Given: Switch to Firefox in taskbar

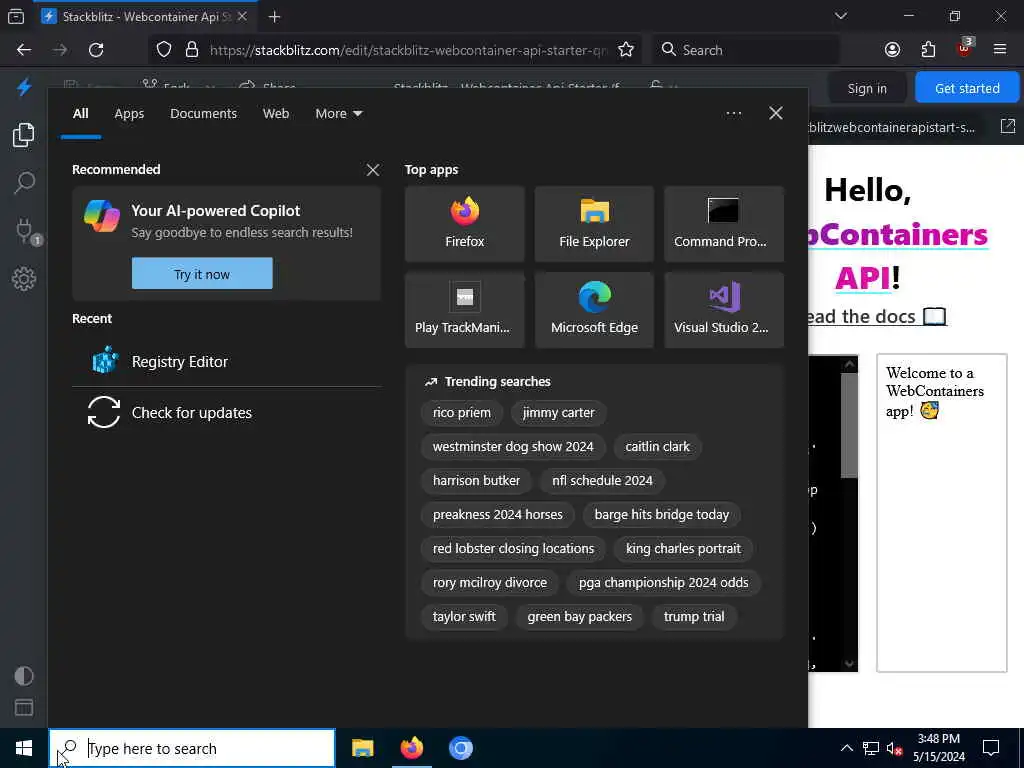Looking at the screenshot, I should coord(411,748).
